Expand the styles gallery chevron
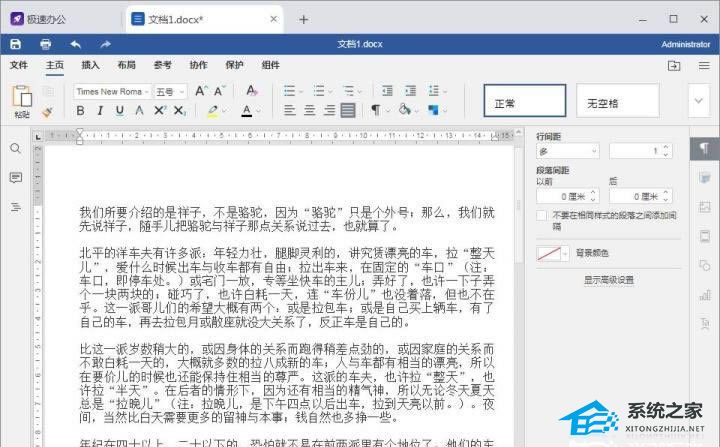Image resolution: width=720 pixels, height=447 pixels. click(699, 101)
